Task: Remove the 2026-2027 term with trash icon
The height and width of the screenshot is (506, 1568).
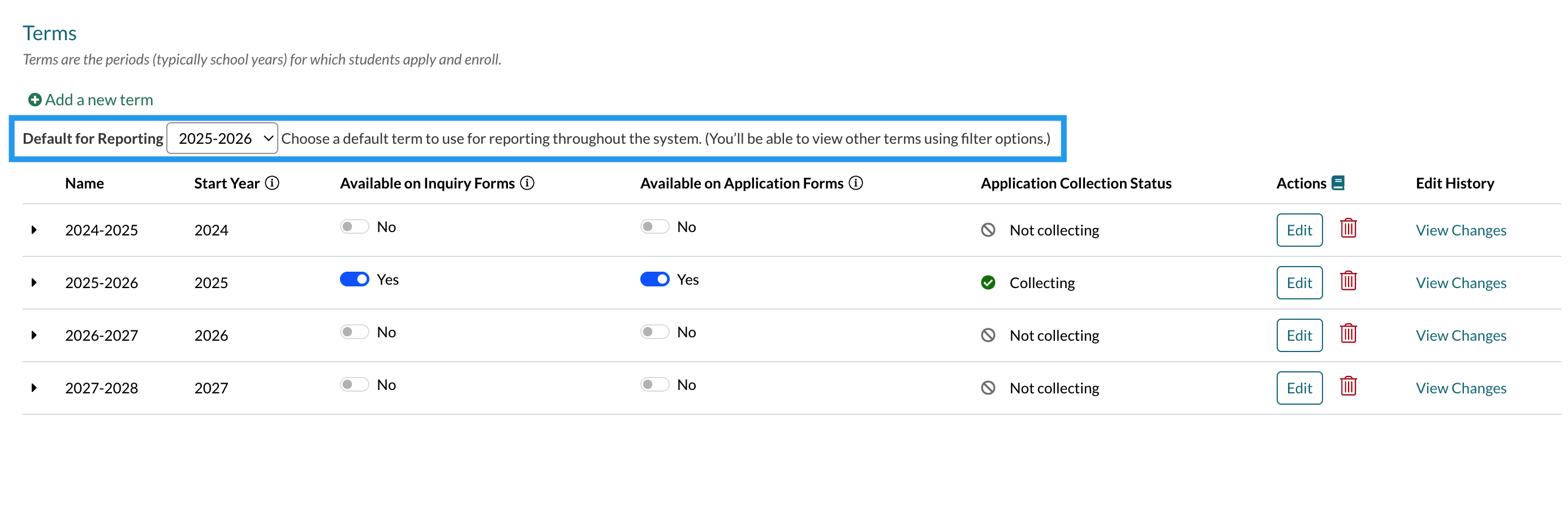Action: (x=1347, y=335)
